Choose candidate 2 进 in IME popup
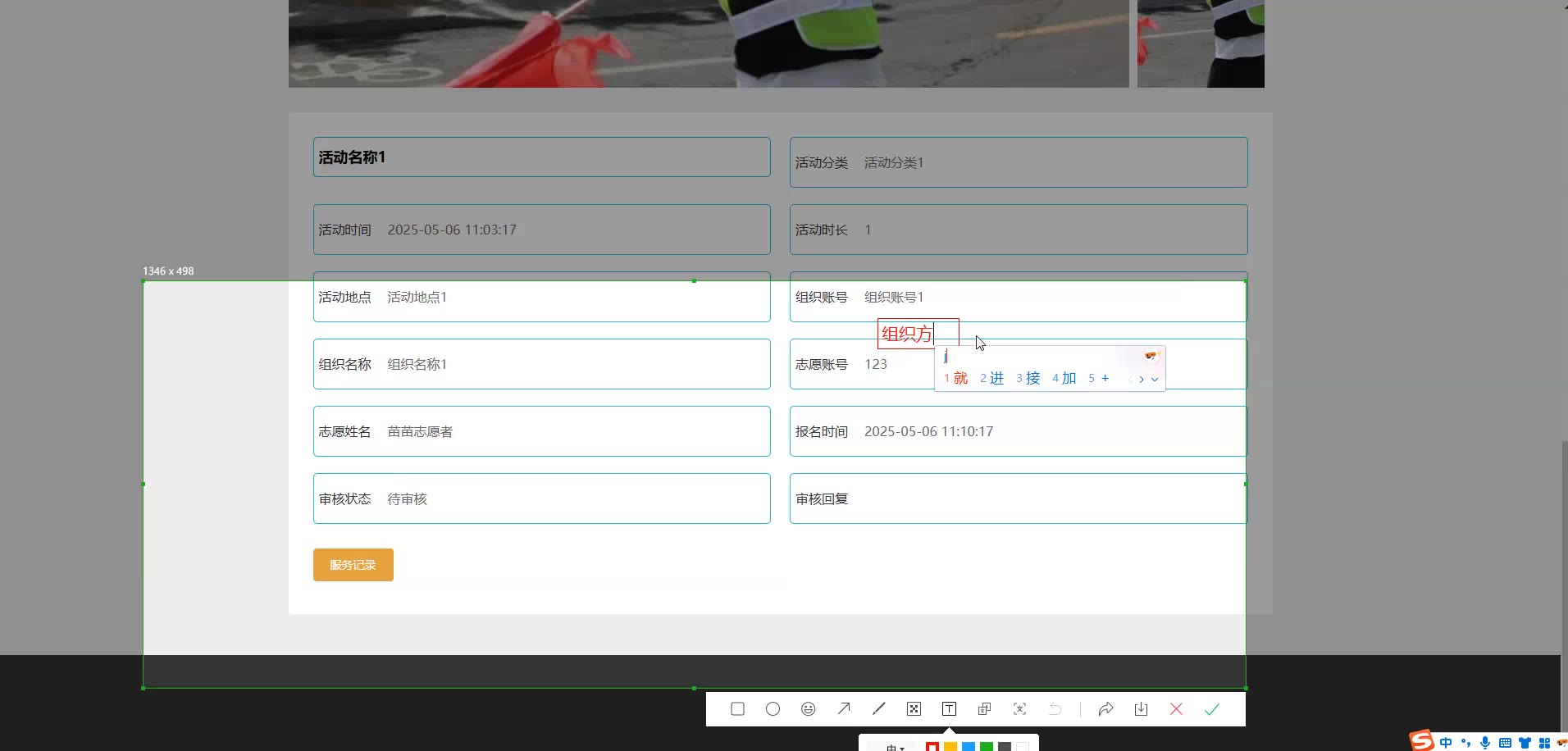 click(992, 378)
